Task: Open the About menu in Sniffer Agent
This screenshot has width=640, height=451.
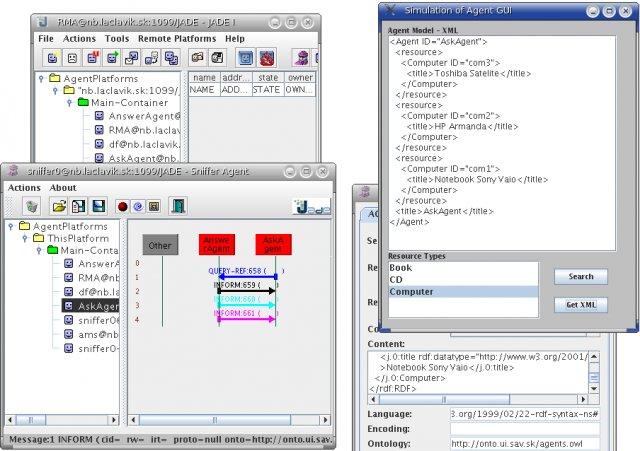Action: click(63, 187)
